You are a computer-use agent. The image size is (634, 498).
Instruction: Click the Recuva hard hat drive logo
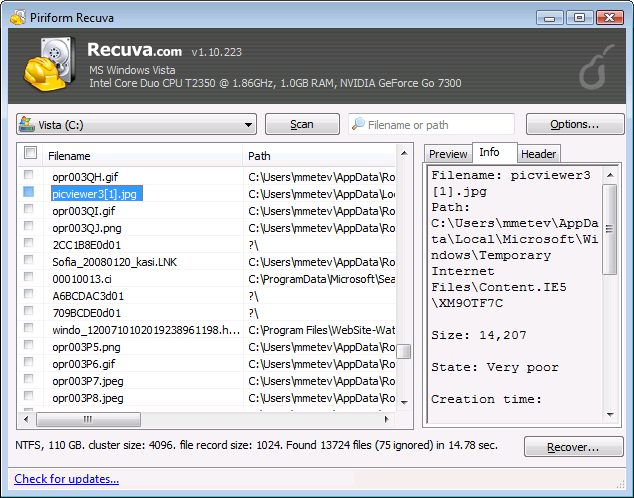coord(49,63)
